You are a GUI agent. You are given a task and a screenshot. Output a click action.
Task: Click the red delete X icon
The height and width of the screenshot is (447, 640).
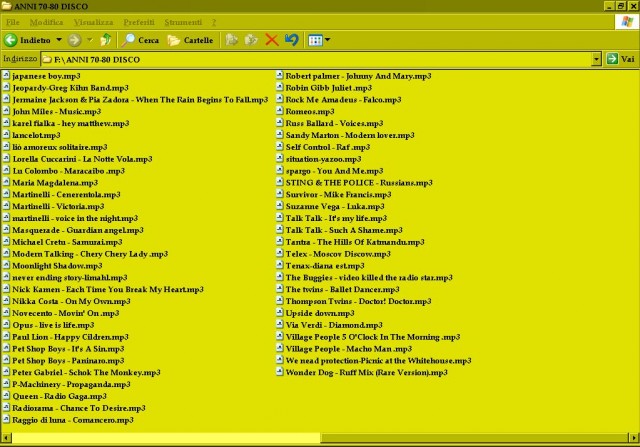coord(271,40)
